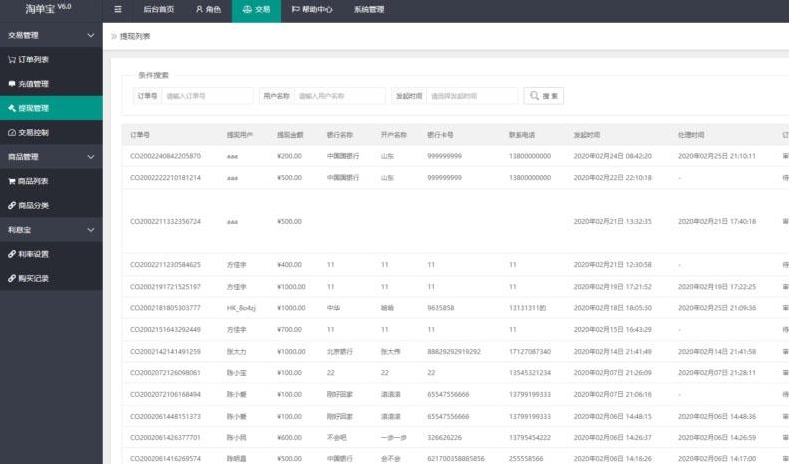This screenshot has width=789, height=464.
Task: Collapse the 商品管理 sidebar group
Action: (91, 157)
